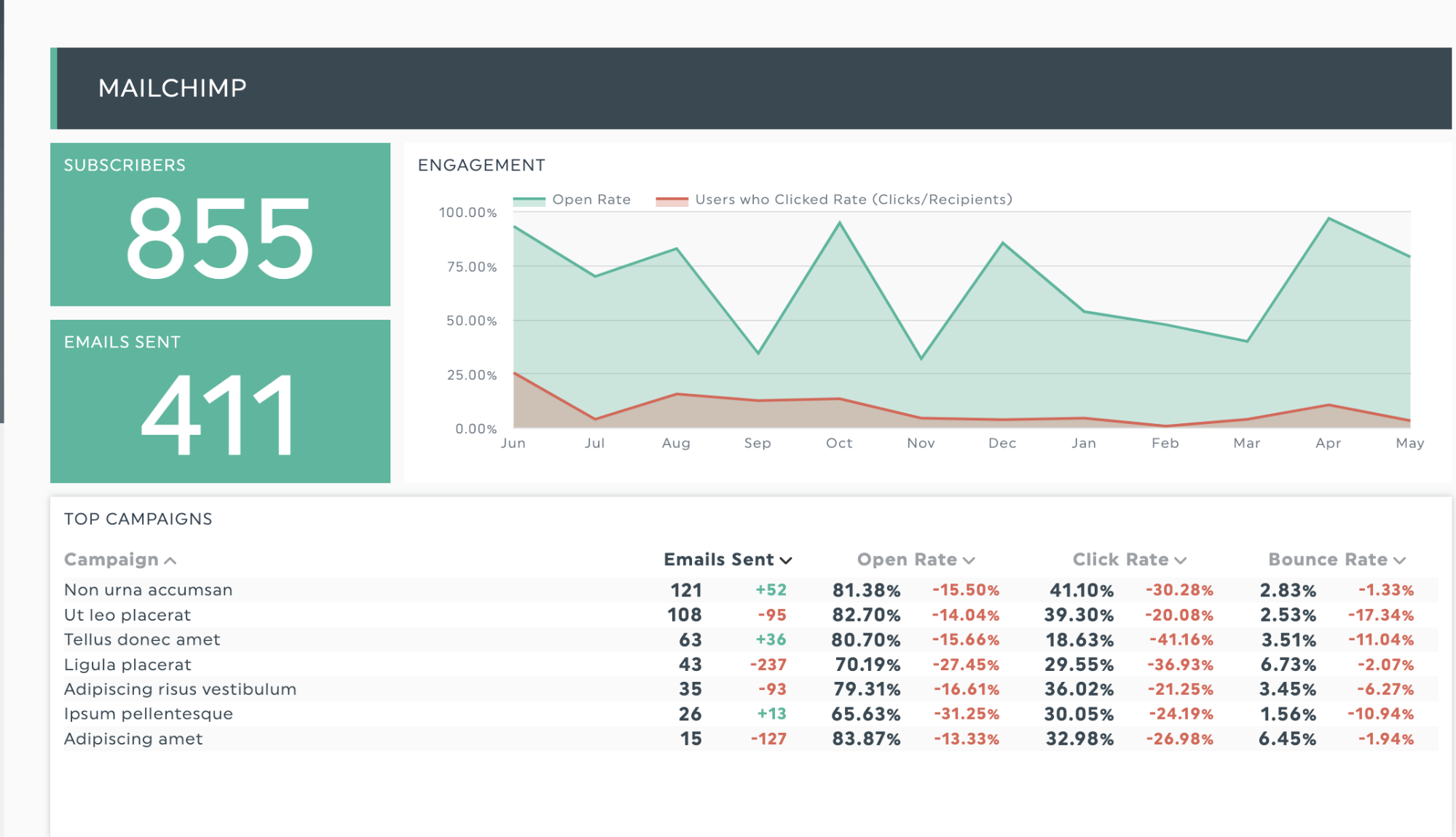Click the TOP CAMPAIGNS table title

tap(138, 519)
